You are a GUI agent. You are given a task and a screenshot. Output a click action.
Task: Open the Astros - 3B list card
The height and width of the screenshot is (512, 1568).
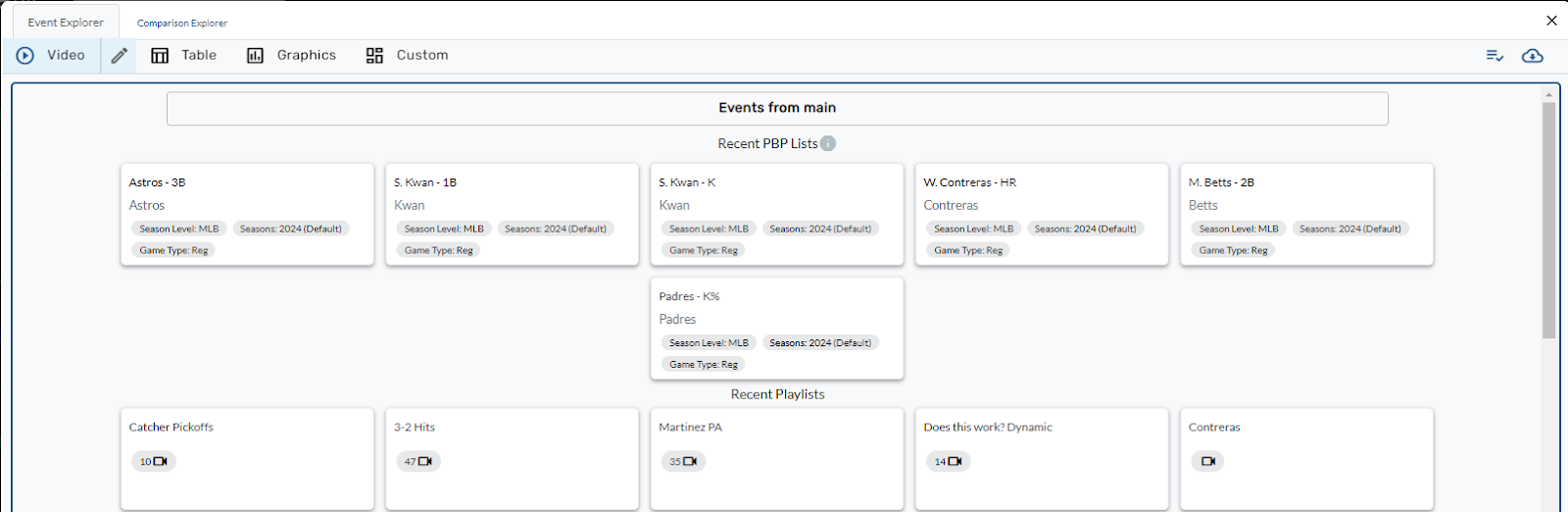[x=247, y=214]
